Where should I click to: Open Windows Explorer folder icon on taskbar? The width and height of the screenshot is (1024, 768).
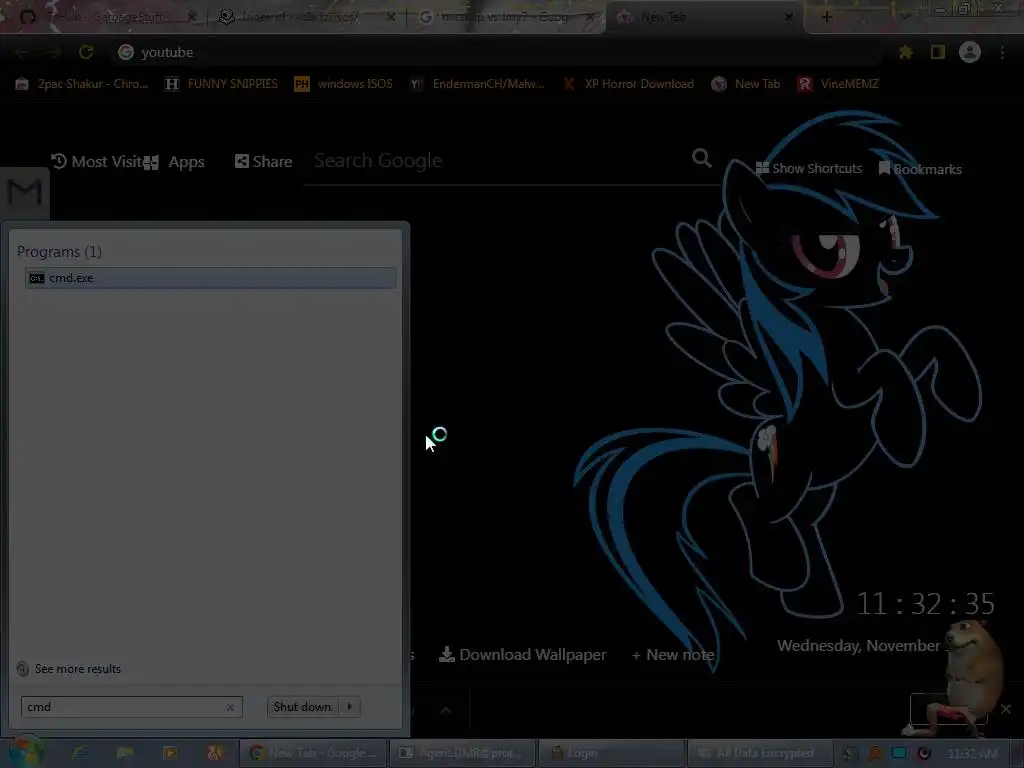tap(125, 753)
